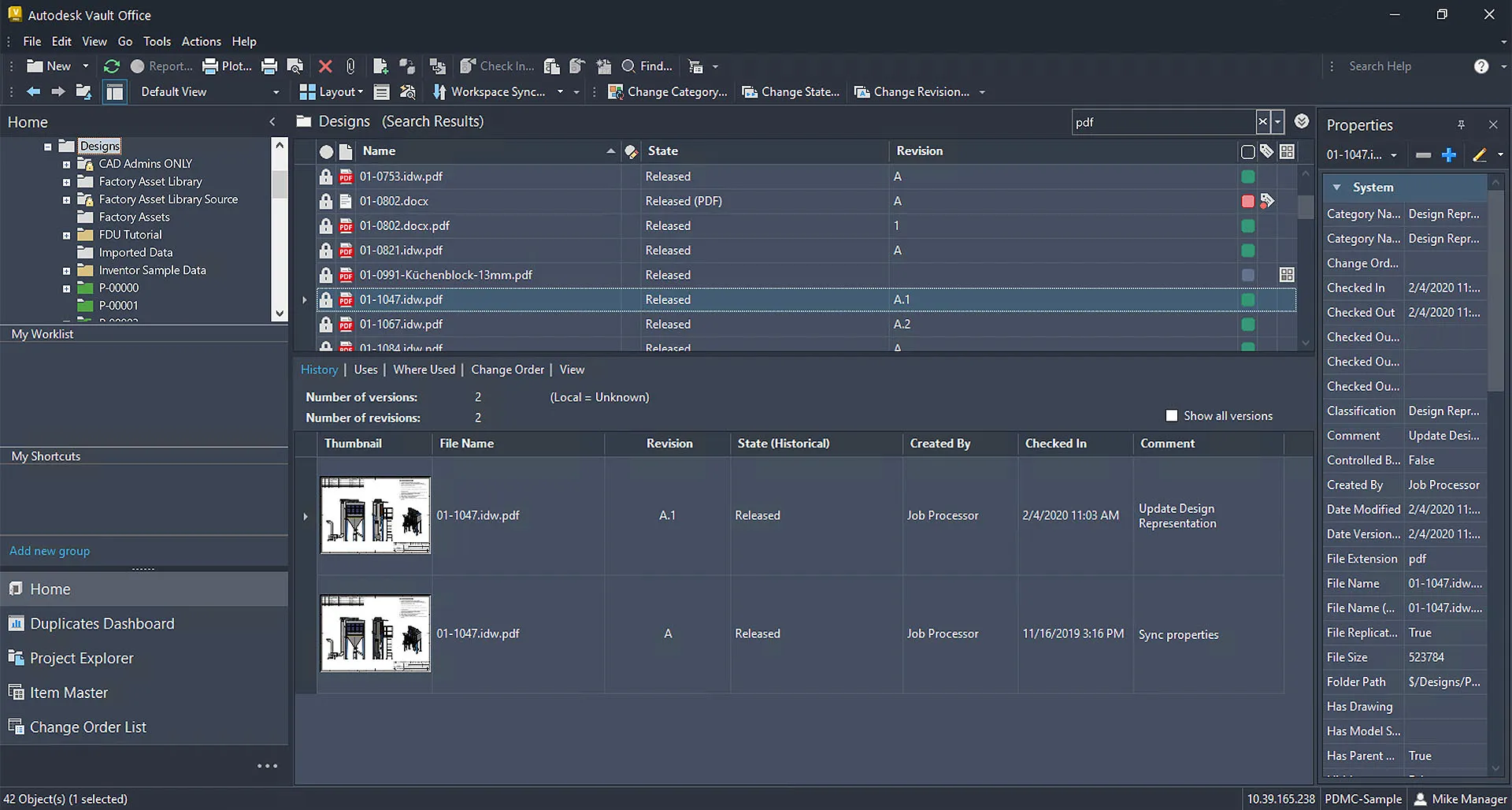This screenshot has width=1512, height=810.
Task: Click the Change State button
Action: (x=791, y=92)
